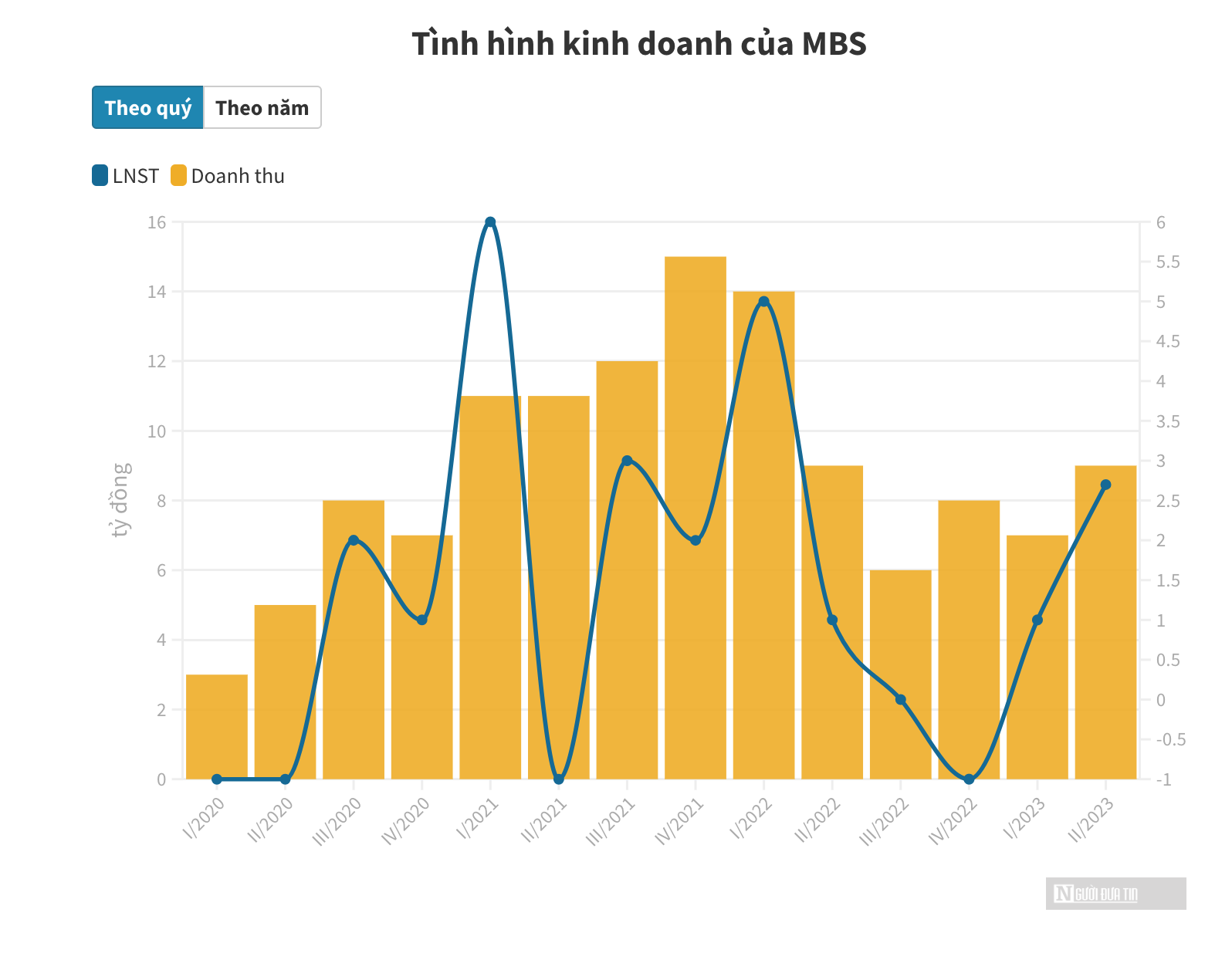Click the LNST point at IV/2021

point(696,540)
